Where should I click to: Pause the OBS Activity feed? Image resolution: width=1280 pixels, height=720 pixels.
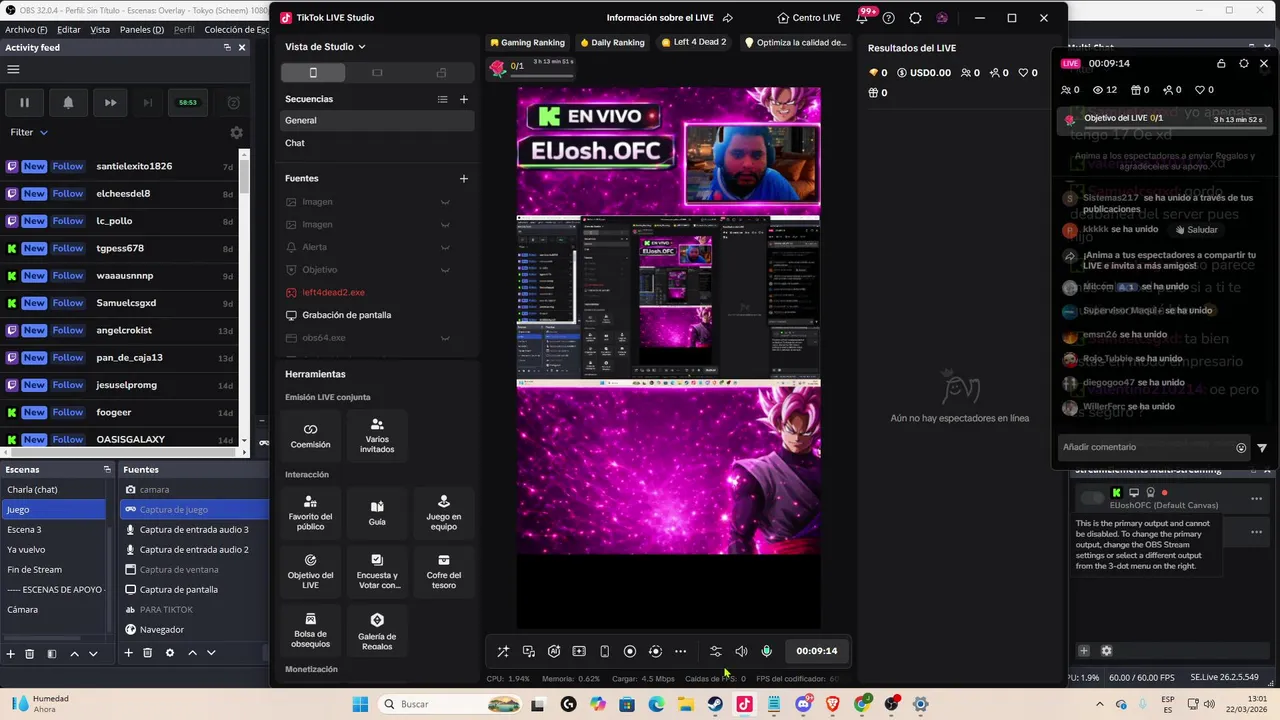pyautogui.click(x=24, y=102)
